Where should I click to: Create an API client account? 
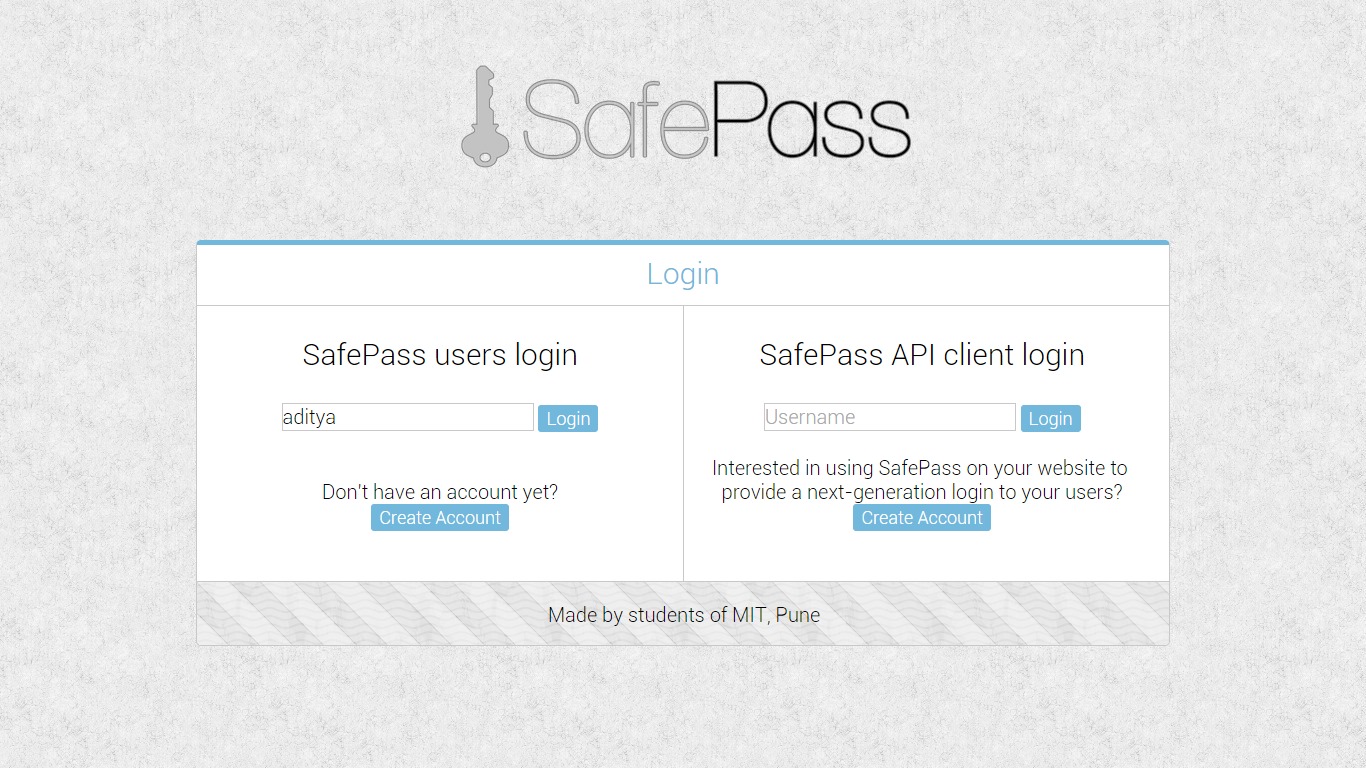tap(921, 518)
